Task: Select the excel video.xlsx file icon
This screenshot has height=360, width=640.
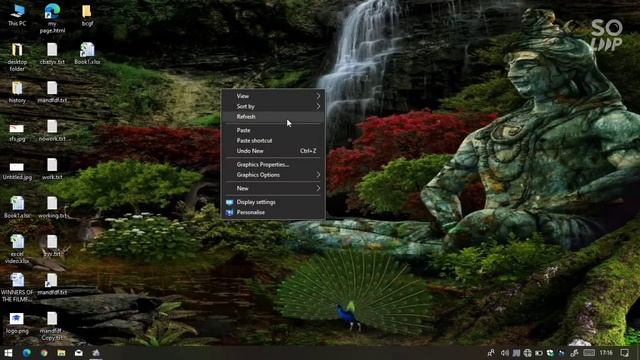Action: (17, 249)
